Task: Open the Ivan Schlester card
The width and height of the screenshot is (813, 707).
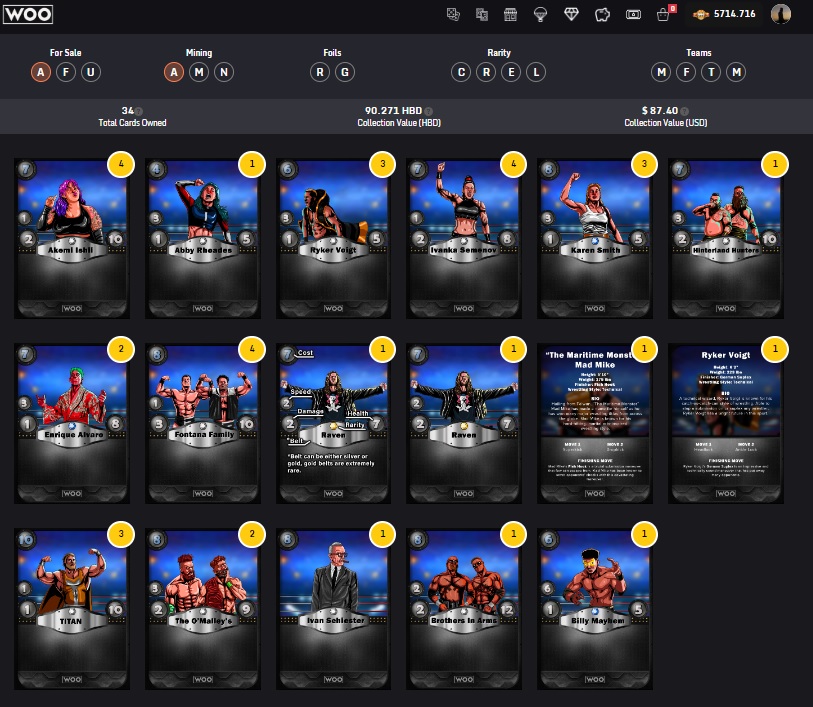Action: tap(333, 609)
